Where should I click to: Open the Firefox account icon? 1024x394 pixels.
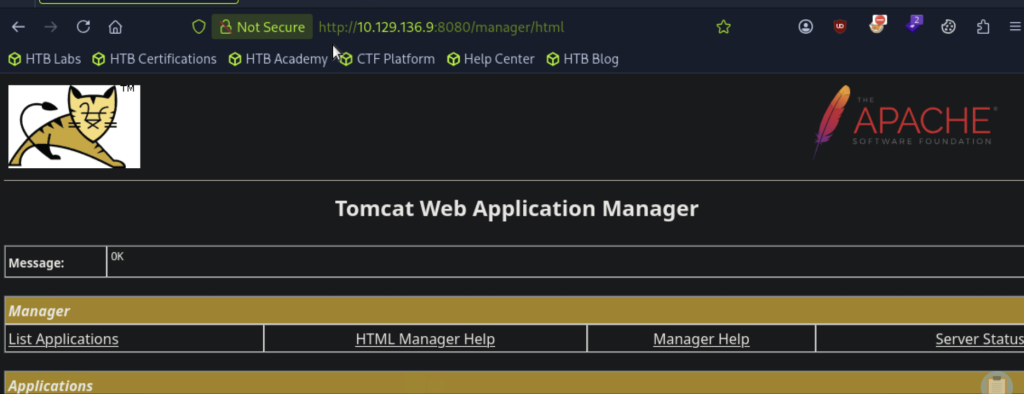click(806, 27)
